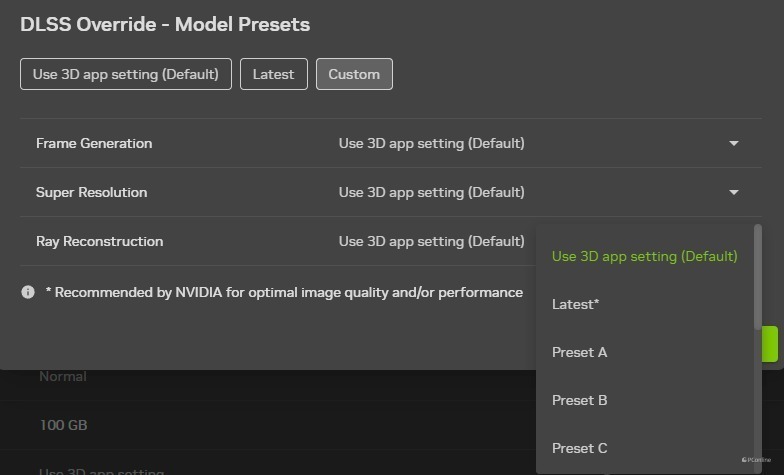Click the dimmed 'Normal' setting row behind dialog
Image resolution: width=784 pixels, height=475 pixels.
click(63, 377)
